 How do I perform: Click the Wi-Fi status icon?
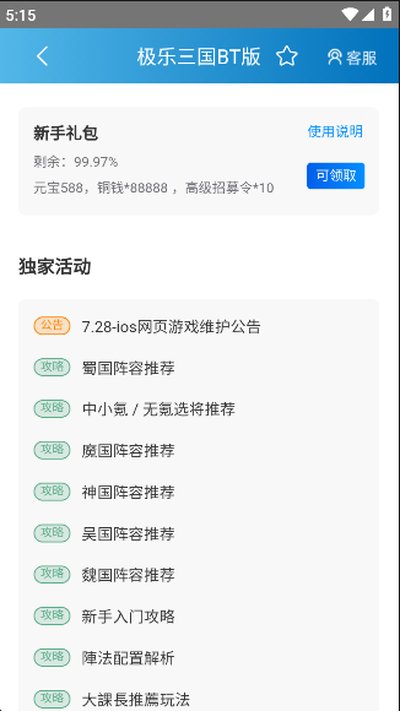point(350,15)
